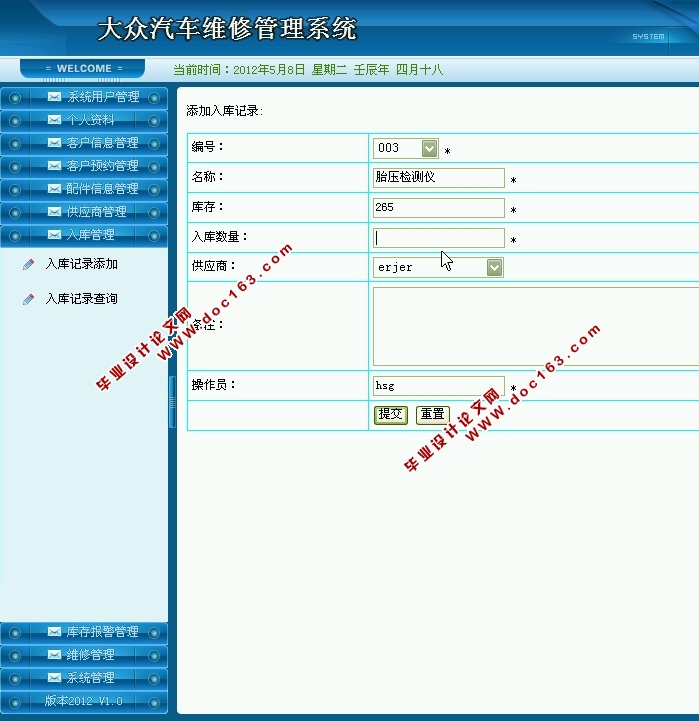Click round button left of 系统用户管理
The width and height of the screenshot is (699, 721).
coord(15,97)
